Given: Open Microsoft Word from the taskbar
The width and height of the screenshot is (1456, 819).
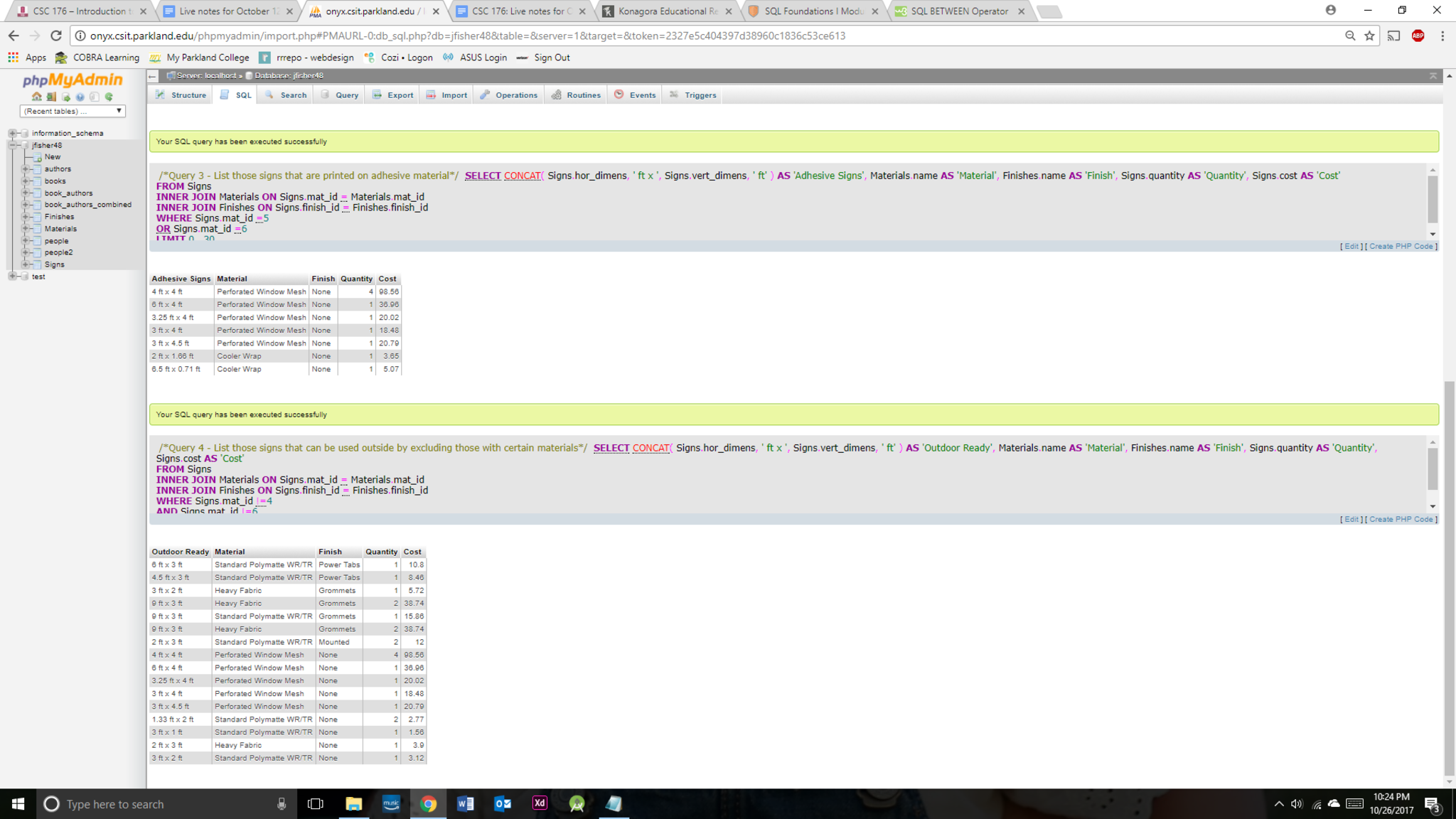Looking at the screenshot, I should pyautogui.click(x=465, y=804).
